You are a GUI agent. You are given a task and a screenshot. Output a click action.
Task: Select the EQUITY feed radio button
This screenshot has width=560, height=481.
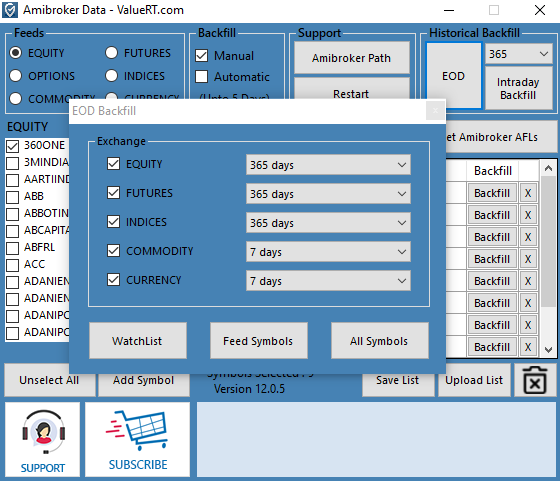point(15,52)
